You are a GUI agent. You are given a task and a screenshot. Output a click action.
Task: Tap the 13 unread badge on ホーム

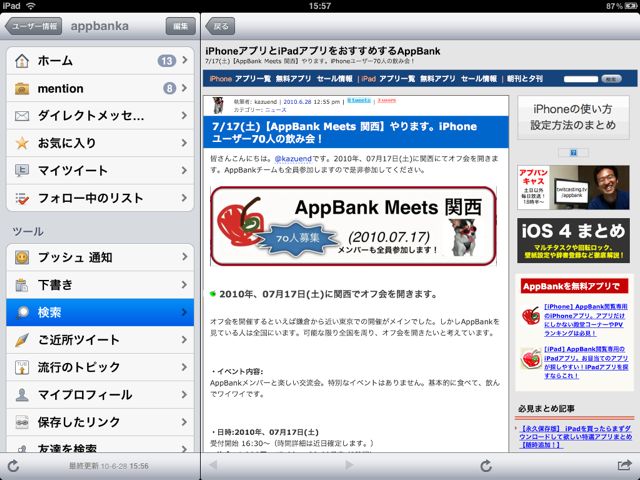click(167, 61)
